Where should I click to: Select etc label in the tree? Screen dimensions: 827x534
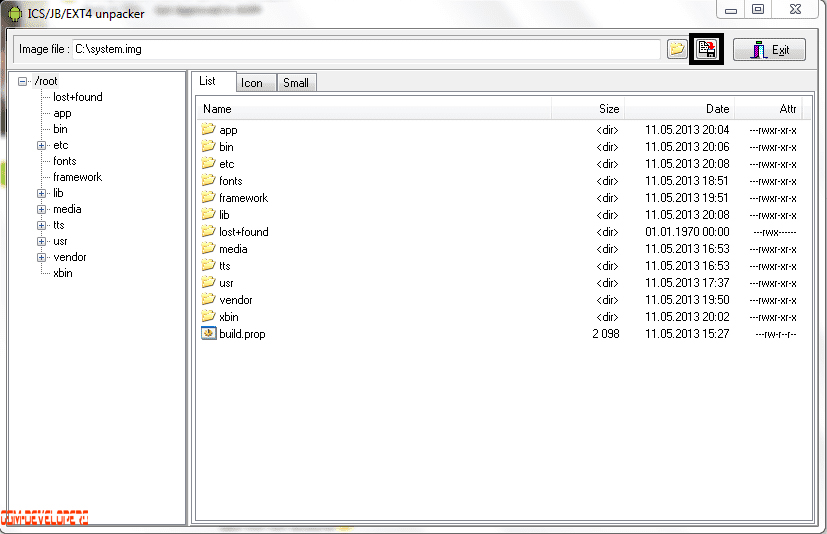[61, 145]
